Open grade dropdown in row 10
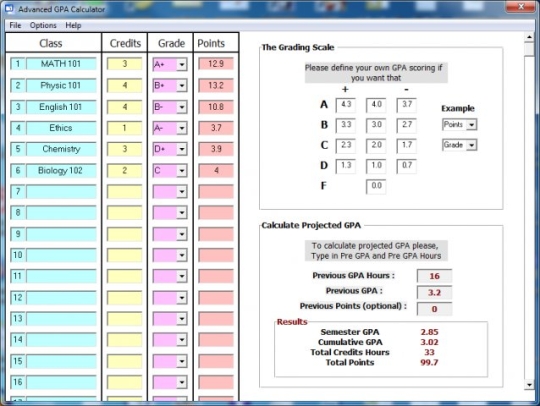 coord(181,256)
